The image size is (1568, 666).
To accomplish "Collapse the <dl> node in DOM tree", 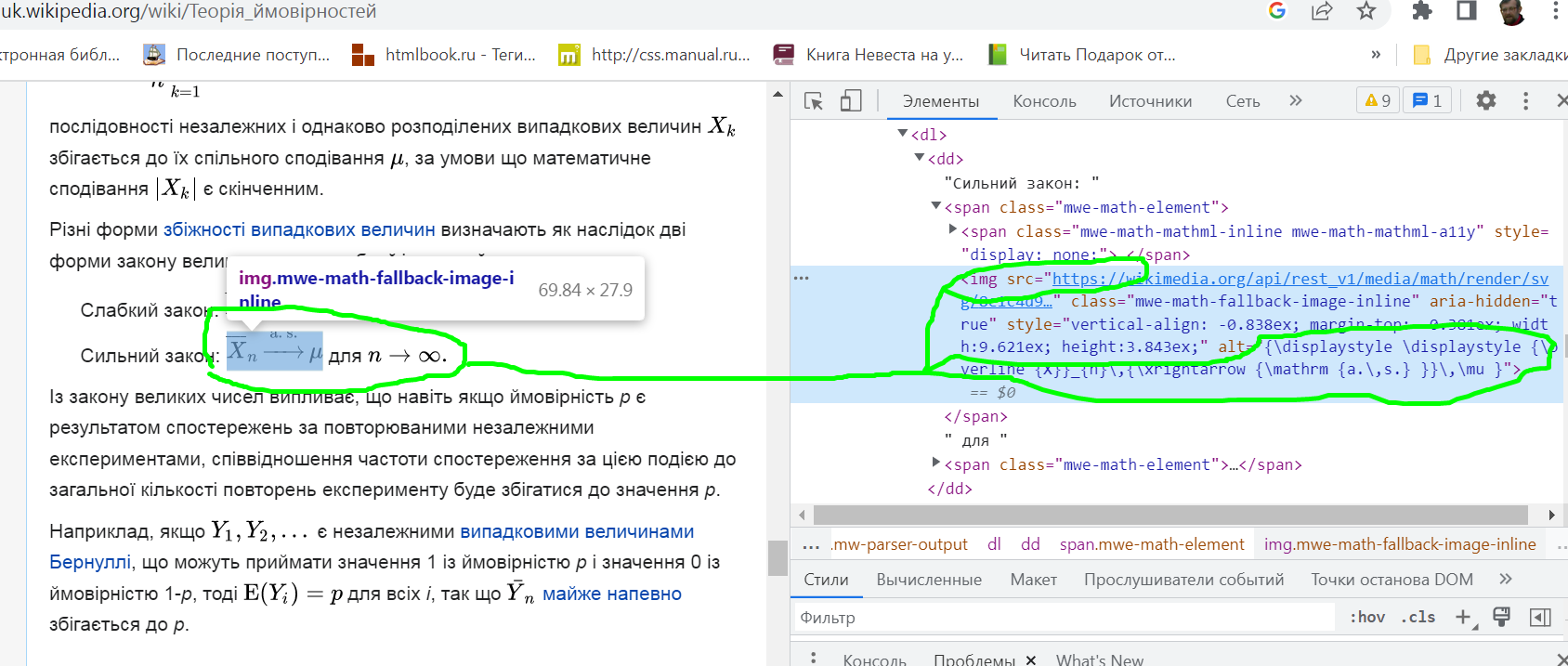I will [x=903, y=135].
